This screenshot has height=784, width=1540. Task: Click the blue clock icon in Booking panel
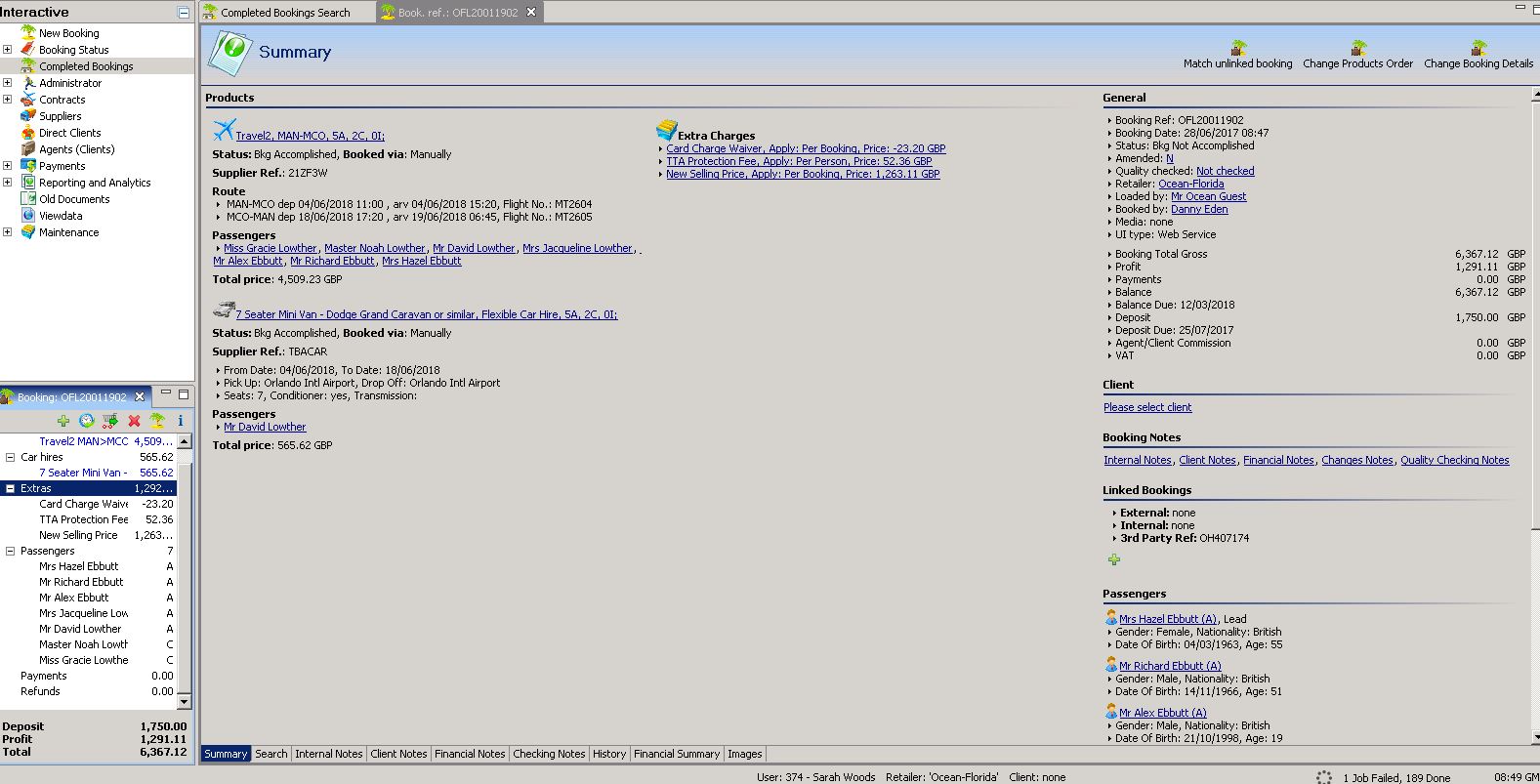pyautogui.click(x=87, y=421)
